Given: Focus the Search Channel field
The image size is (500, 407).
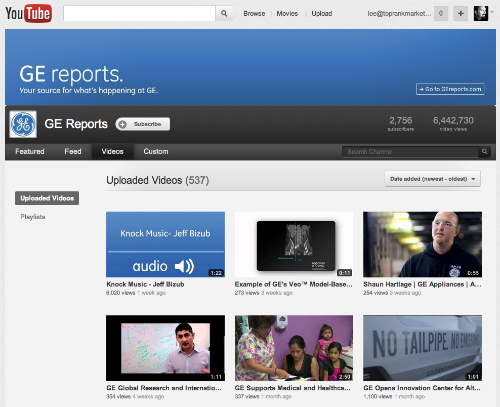Looking at the screenshot, I should tap(410, 152).
